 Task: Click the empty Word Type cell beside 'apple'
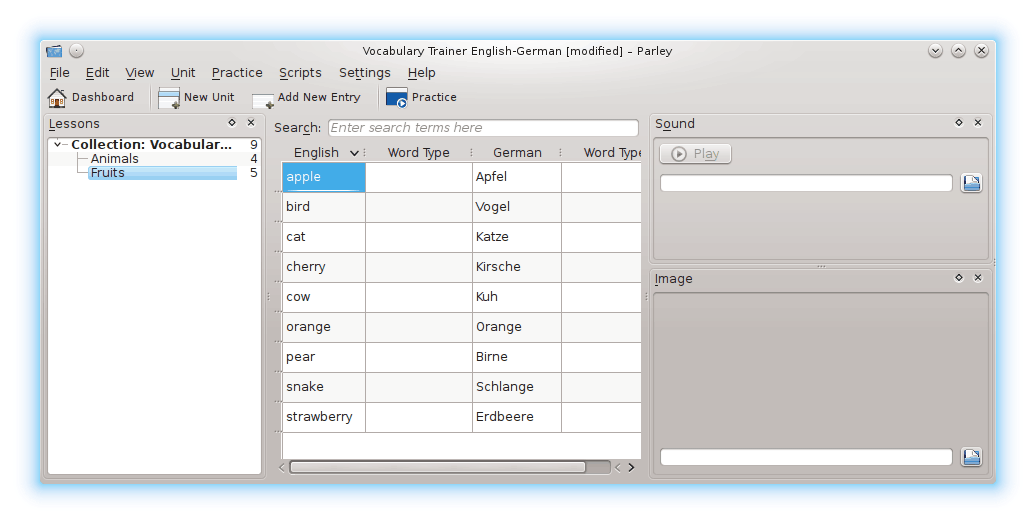tap(419, 177)
